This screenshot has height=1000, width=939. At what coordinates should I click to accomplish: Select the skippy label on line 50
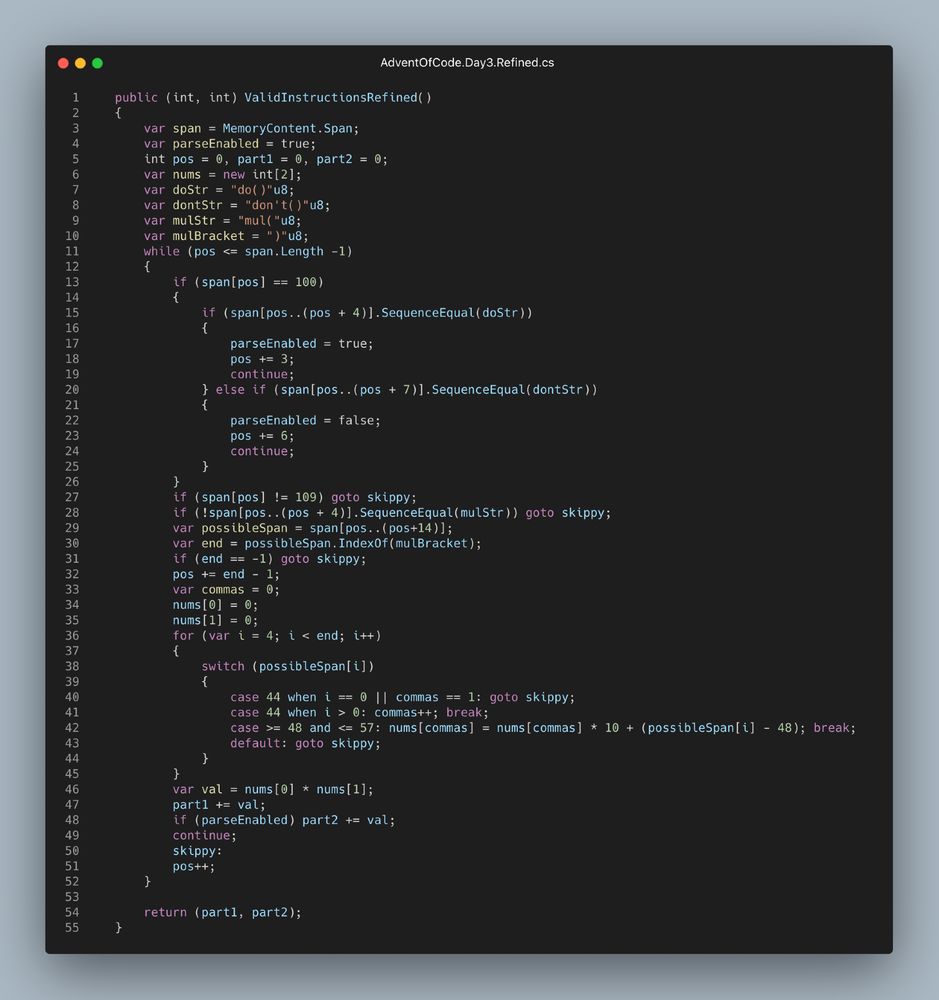coord(199,850)
